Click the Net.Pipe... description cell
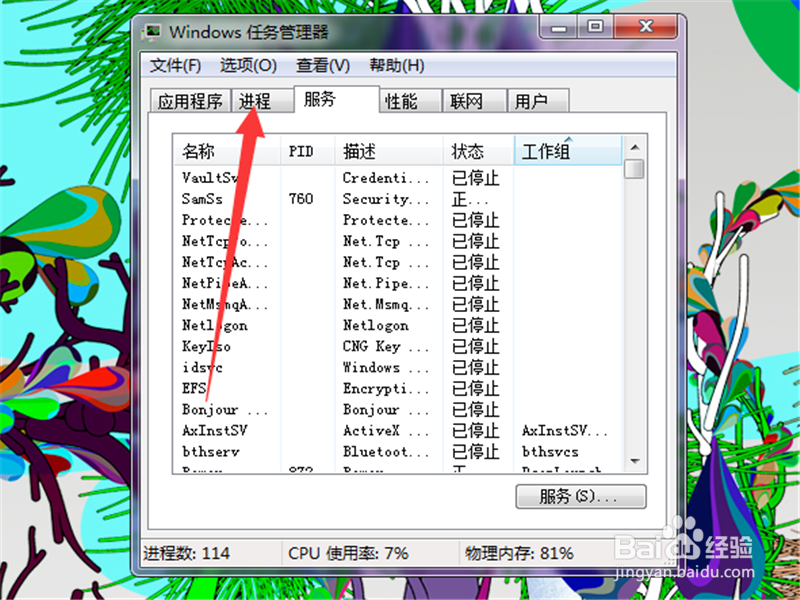The width and height of the screenshot is (800, 600). (385, 283)
